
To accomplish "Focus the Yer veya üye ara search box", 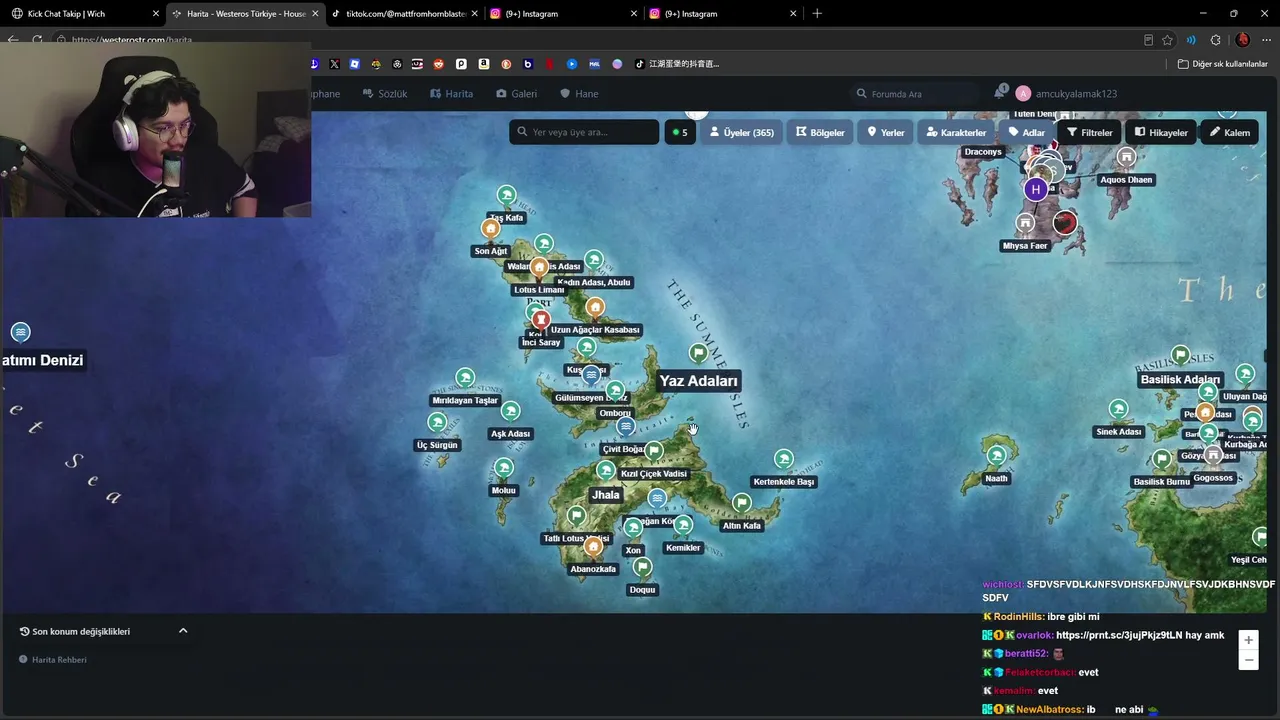I will click(x=585, y=132).
